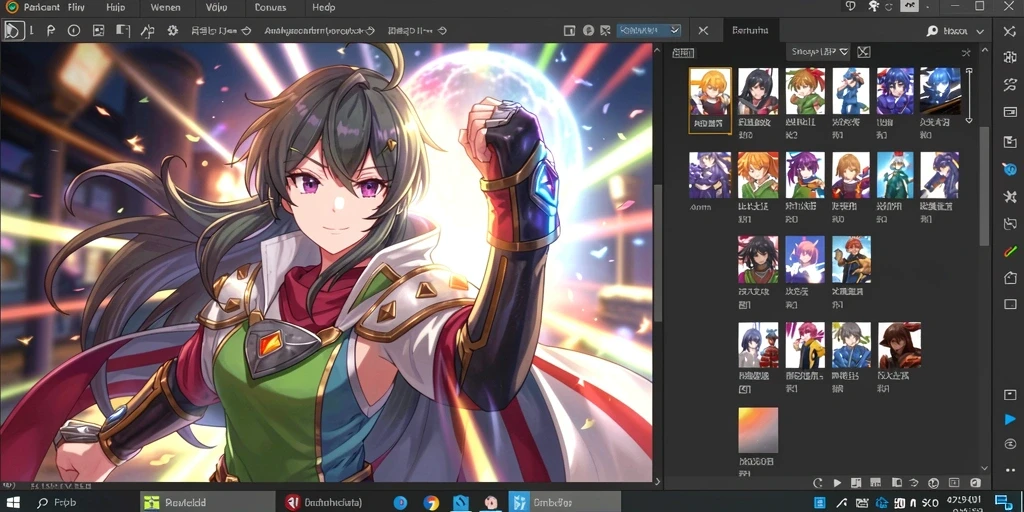Click the app logo in title bar

pos(11,7)
